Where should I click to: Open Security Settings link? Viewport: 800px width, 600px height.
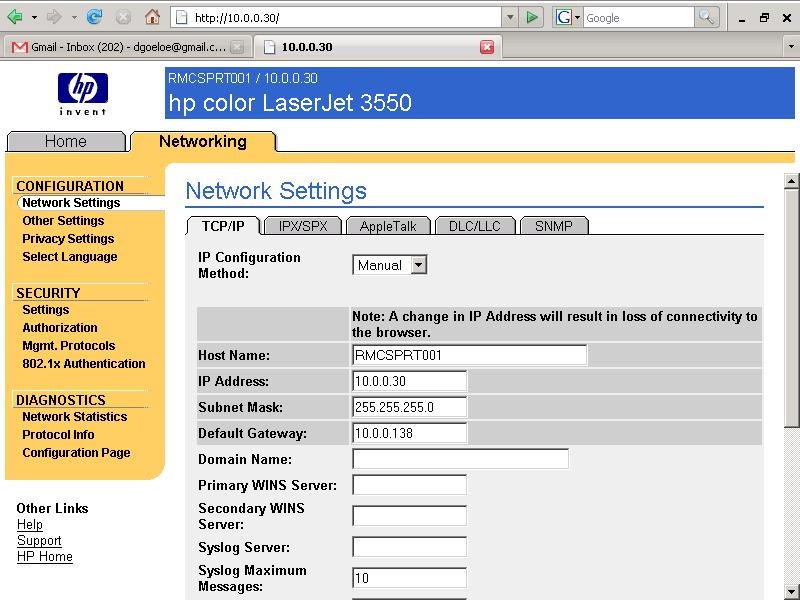[46, 310]
